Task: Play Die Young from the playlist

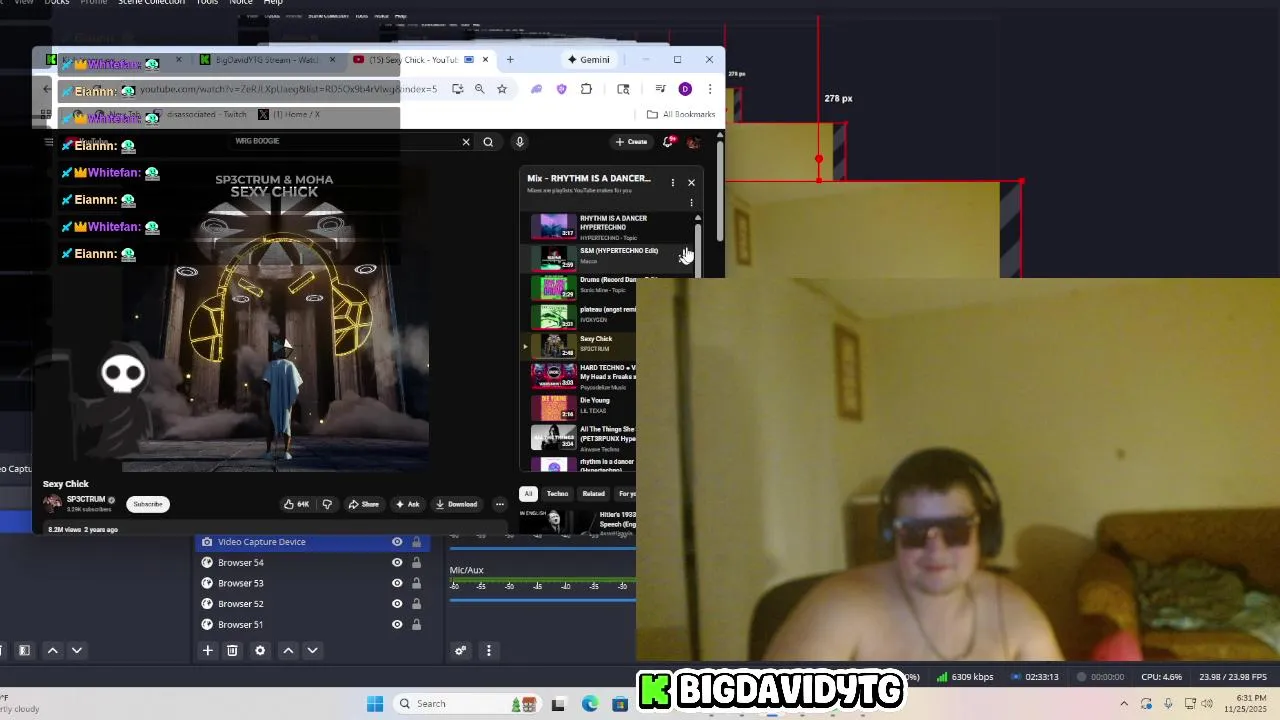Action: click(594, 401)
